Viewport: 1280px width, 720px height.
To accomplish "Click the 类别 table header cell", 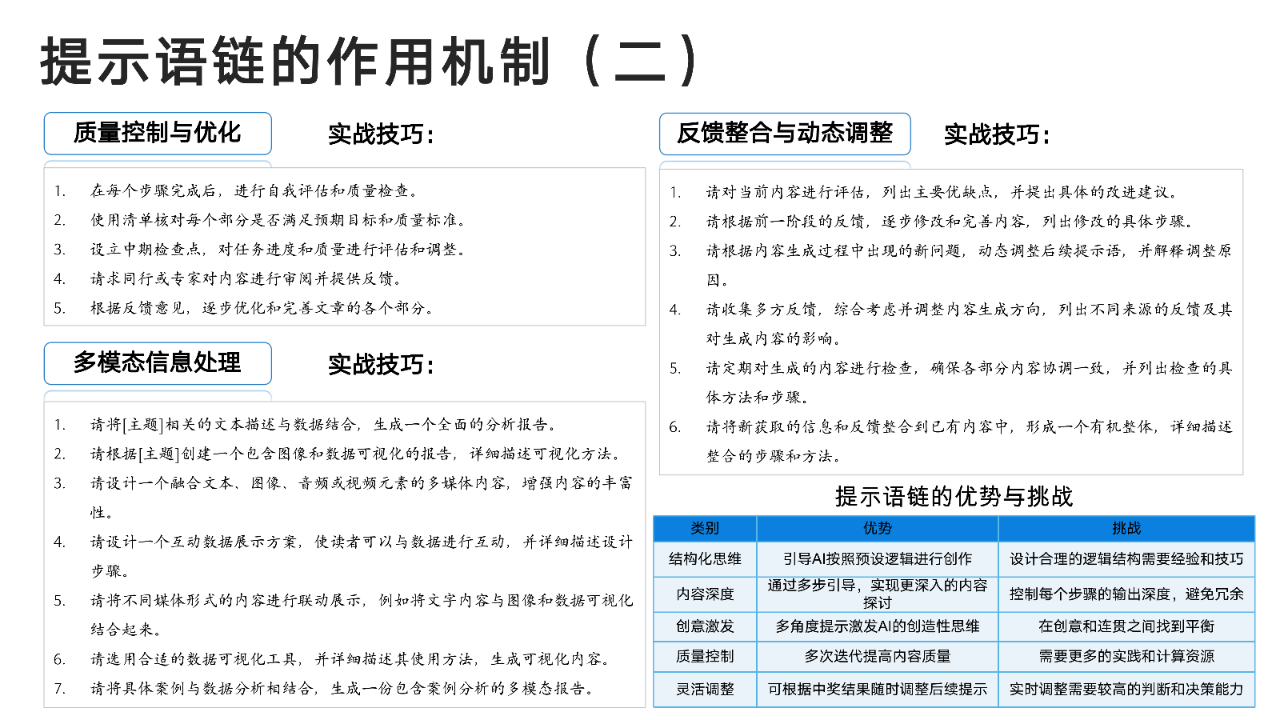I will [704, 528].
